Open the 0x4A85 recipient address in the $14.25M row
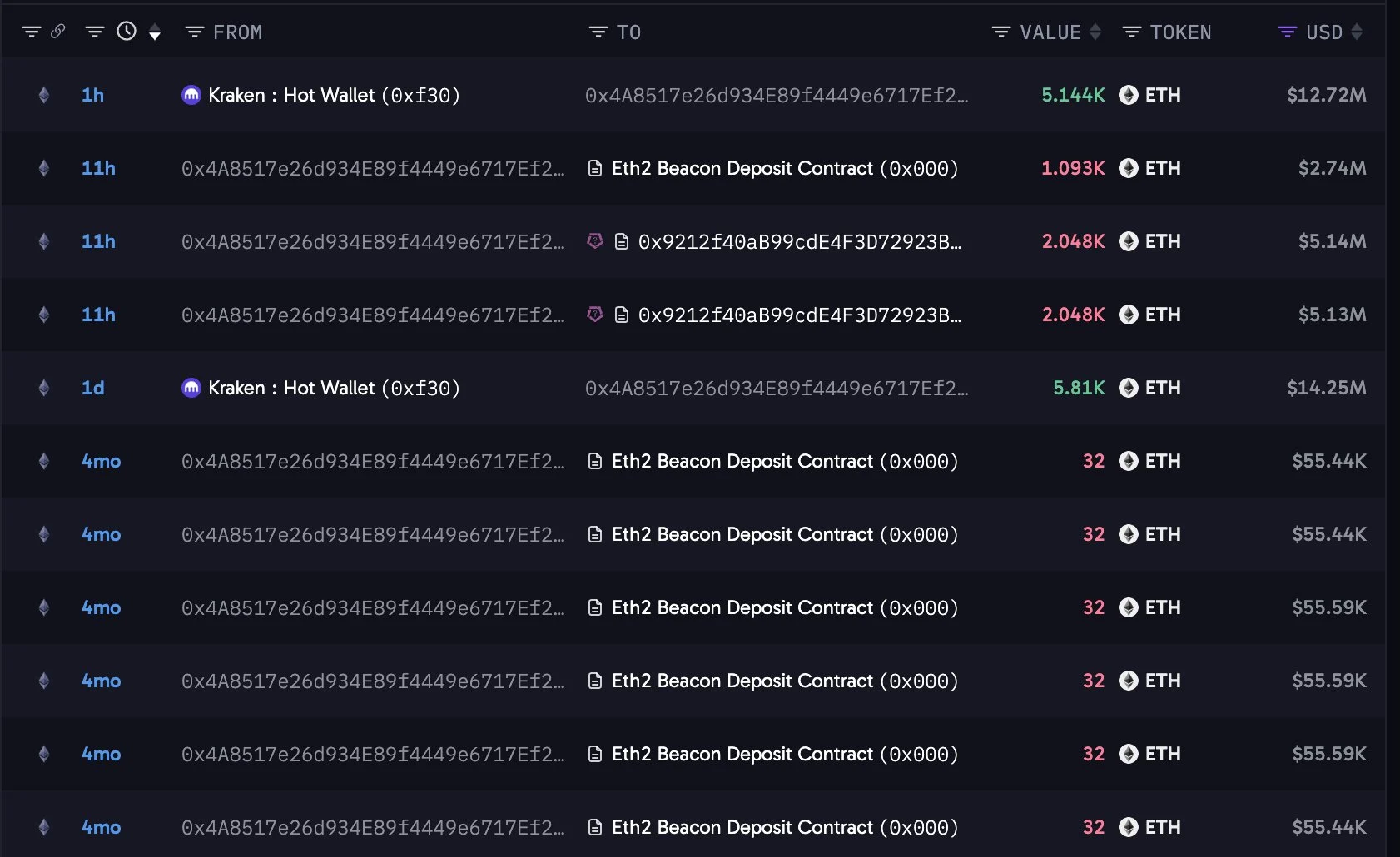 [777, 388]
